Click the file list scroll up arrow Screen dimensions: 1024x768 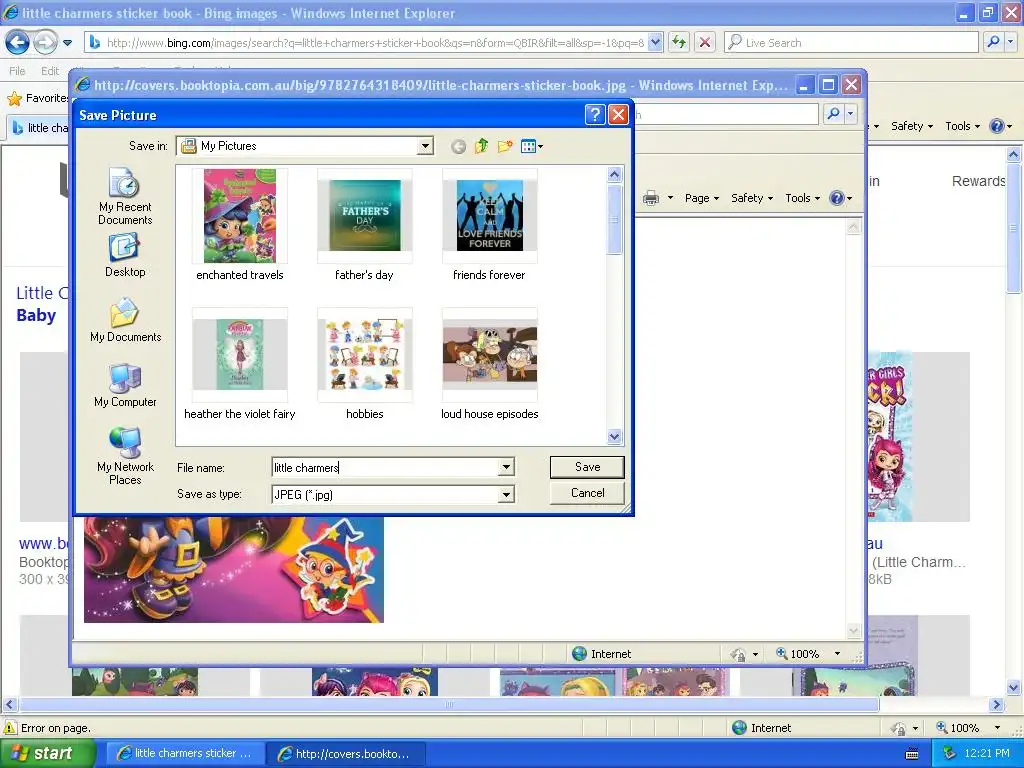(x=615, y=174)
